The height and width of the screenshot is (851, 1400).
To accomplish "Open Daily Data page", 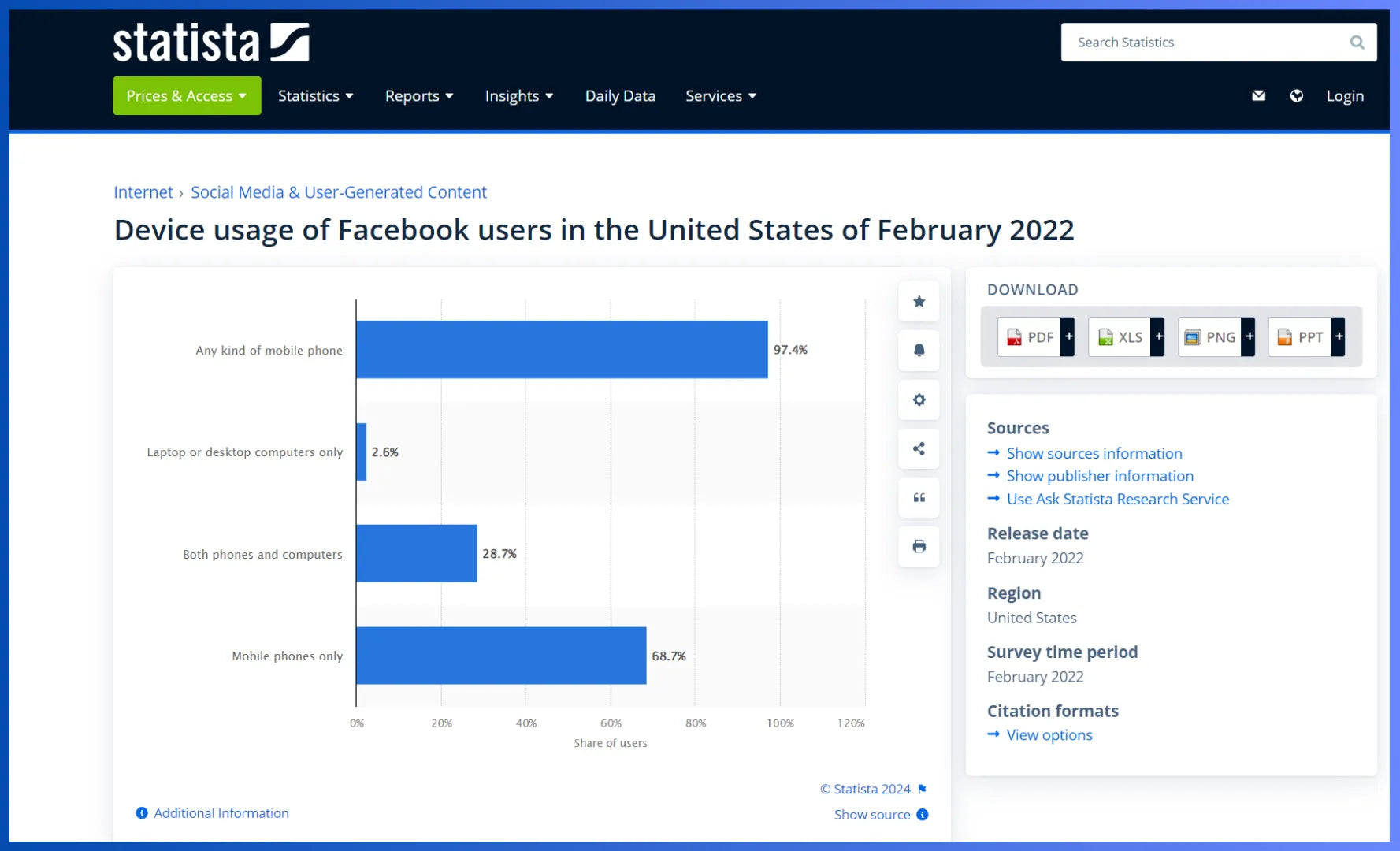I will coord(620,96).
